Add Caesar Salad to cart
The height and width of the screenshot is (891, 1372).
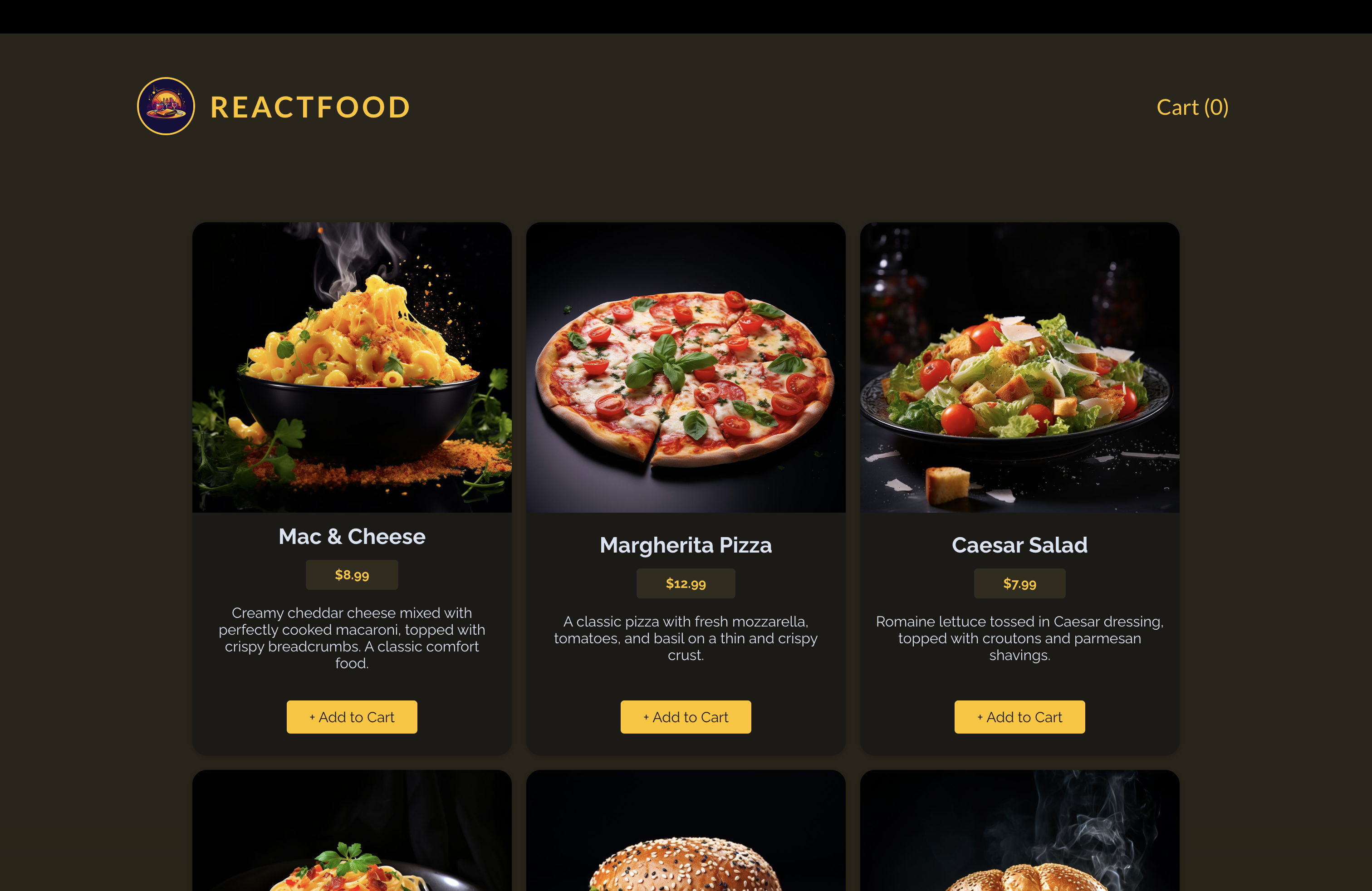(x=1019, y=717)
